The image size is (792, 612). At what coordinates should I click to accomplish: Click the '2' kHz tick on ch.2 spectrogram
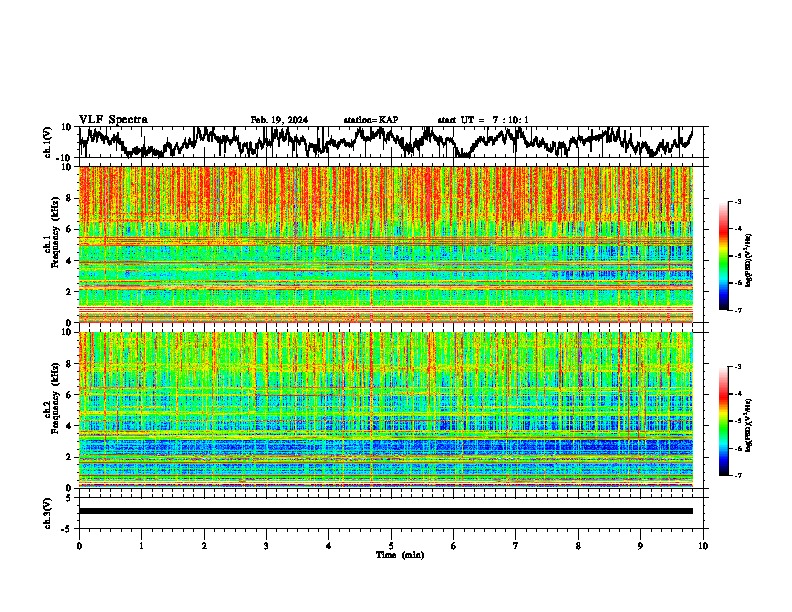coord(69,457)
